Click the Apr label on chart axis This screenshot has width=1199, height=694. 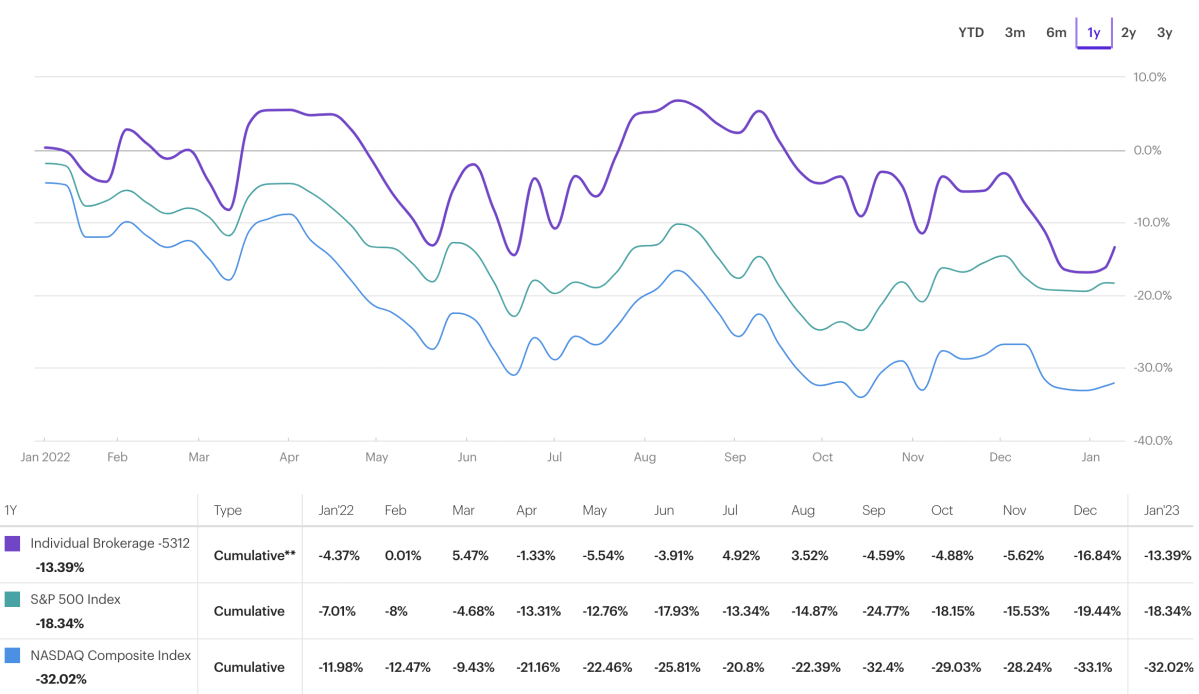[x=289, y=457]
